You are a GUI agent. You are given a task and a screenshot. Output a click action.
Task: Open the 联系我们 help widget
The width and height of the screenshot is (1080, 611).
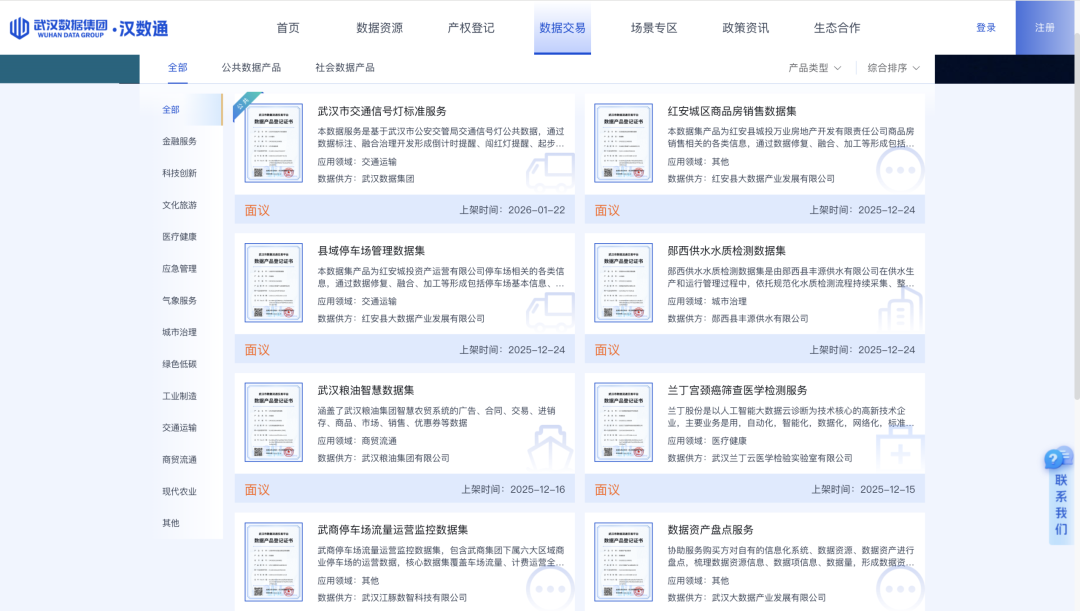pyautogui.click(x=1060, y=496)
